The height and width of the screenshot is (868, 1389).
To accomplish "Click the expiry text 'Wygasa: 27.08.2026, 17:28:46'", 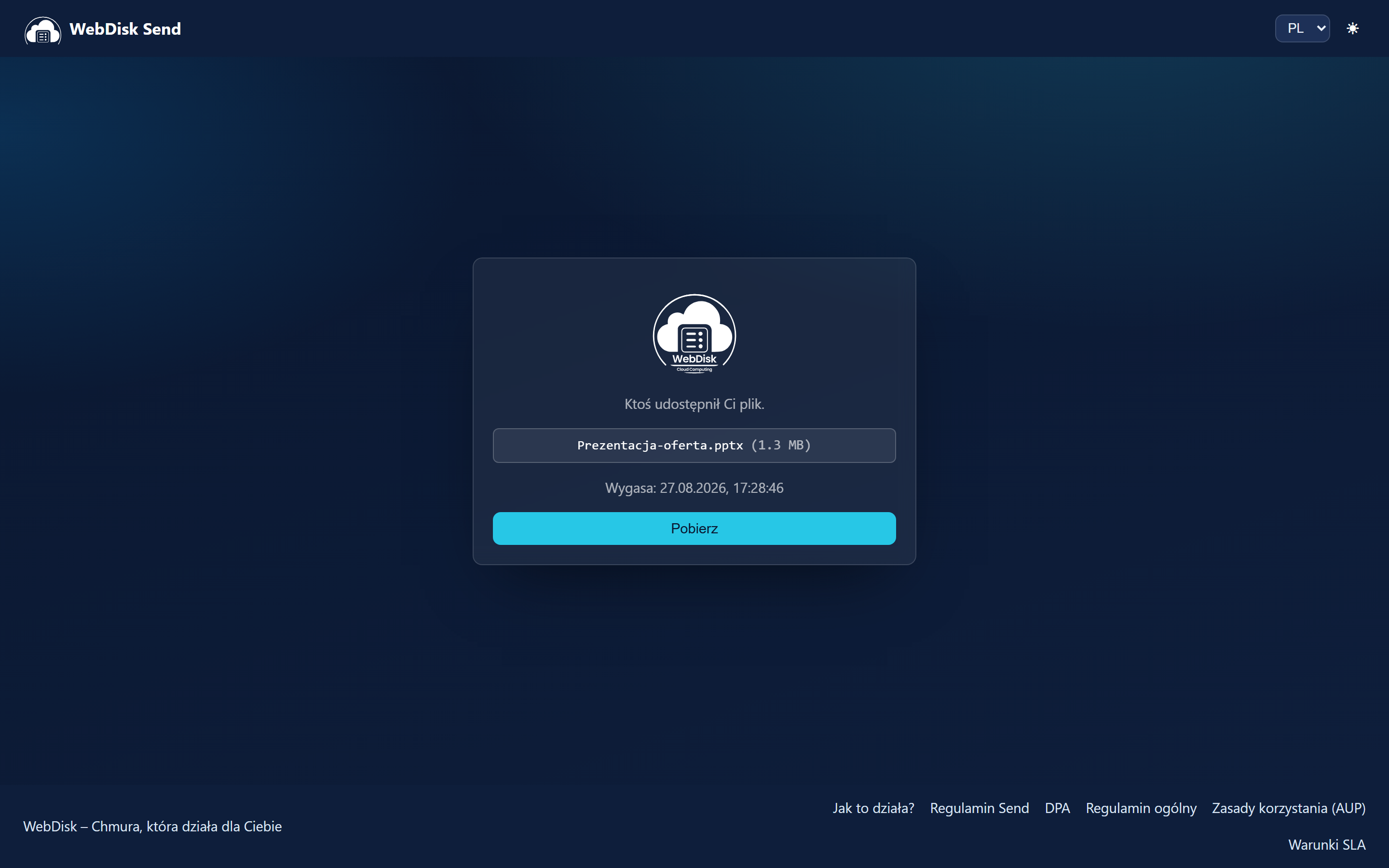I will (x=694, y=488).
